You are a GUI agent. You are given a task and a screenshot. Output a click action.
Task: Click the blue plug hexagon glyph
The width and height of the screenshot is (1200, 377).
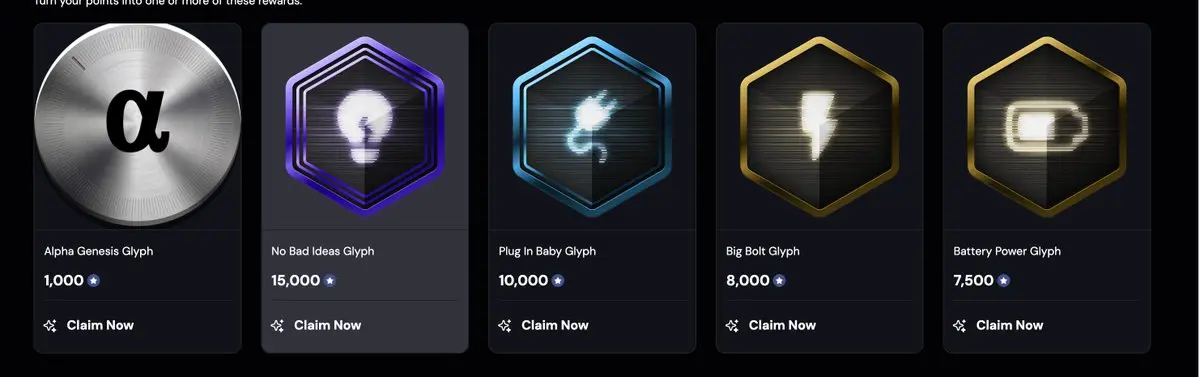(x=591, y=126)
